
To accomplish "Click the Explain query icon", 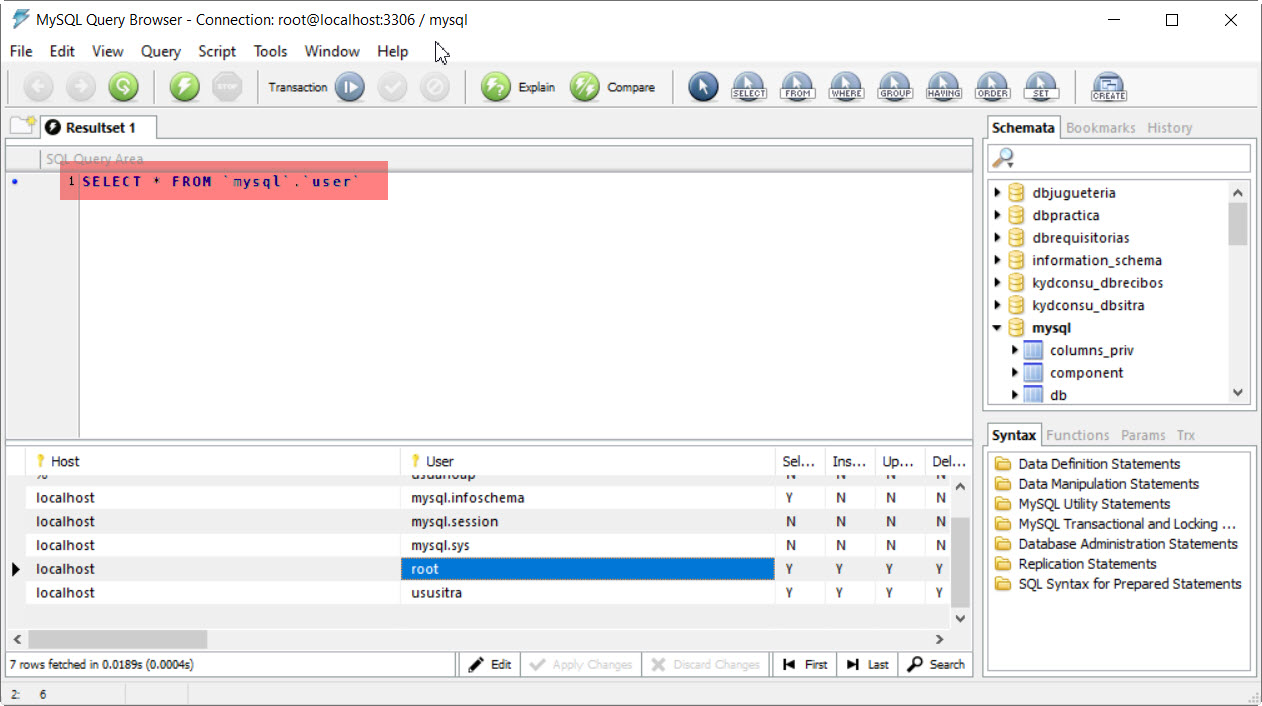I will click(496, 87).
